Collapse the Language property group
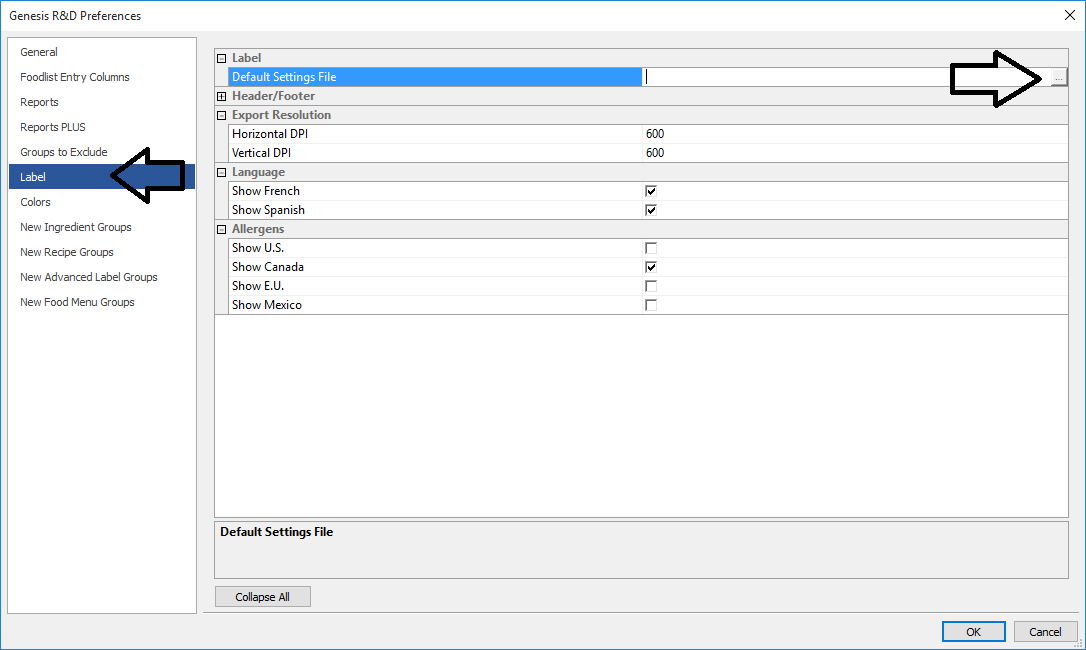Viewport: 1086px width, 650px height. point(222,172)
